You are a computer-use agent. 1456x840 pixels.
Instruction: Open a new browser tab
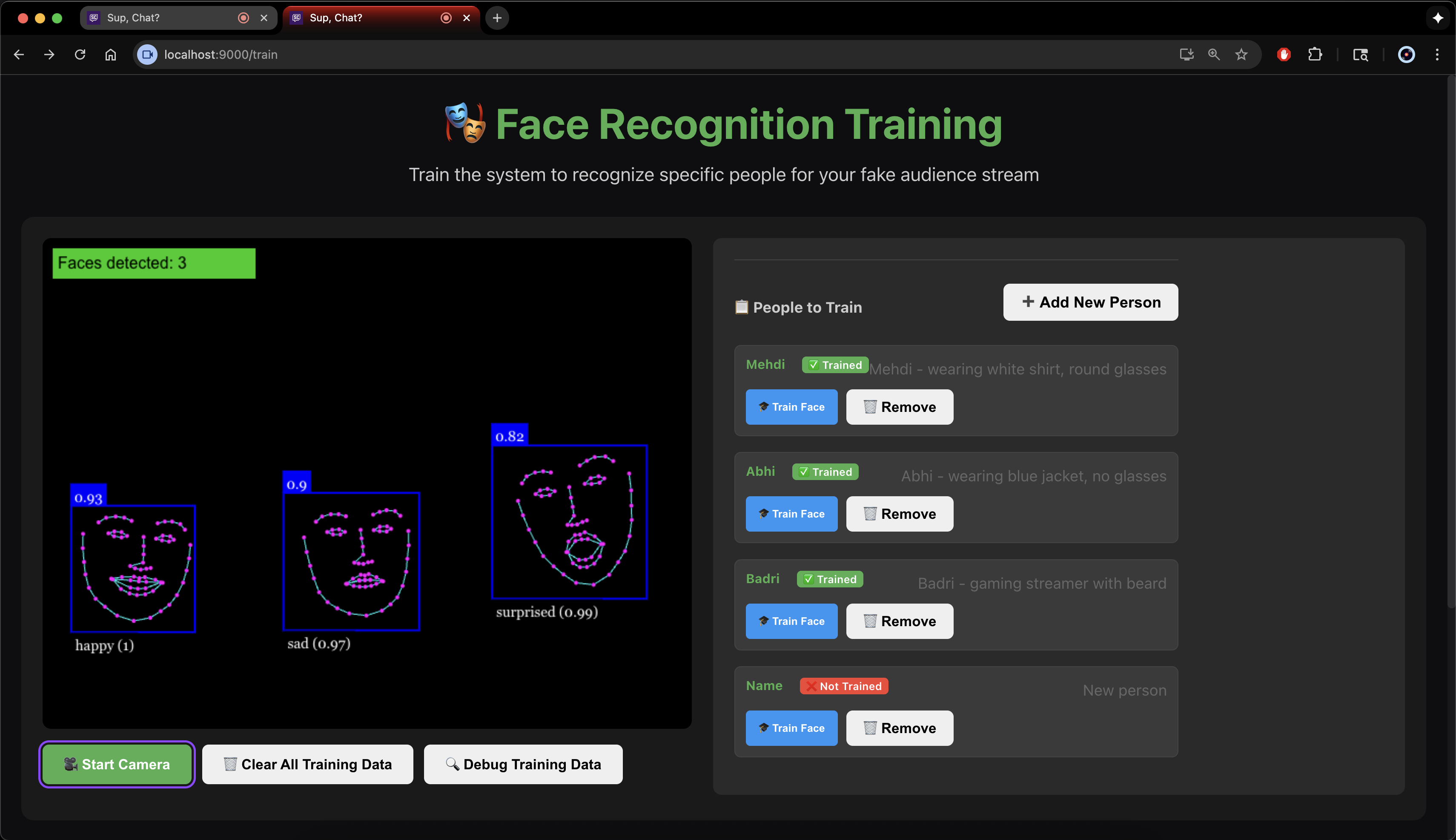497,18
